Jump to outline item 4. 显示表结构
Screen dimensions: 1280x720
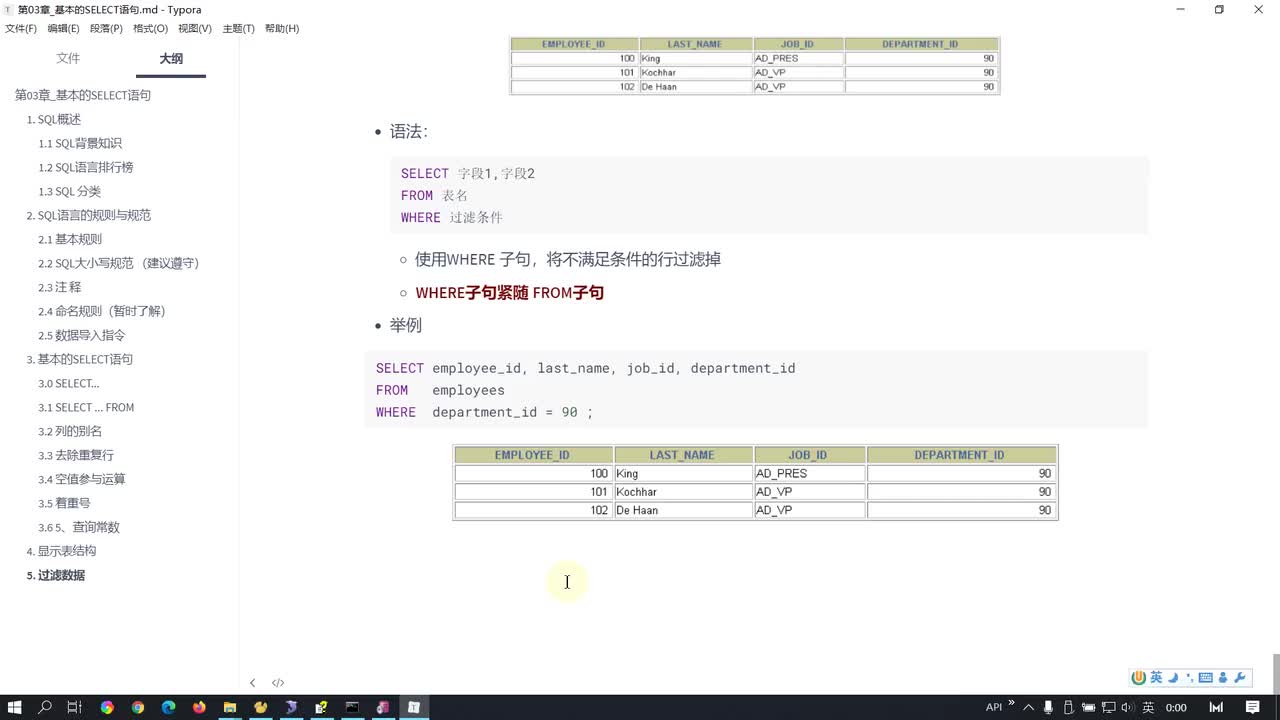[61, 551]
